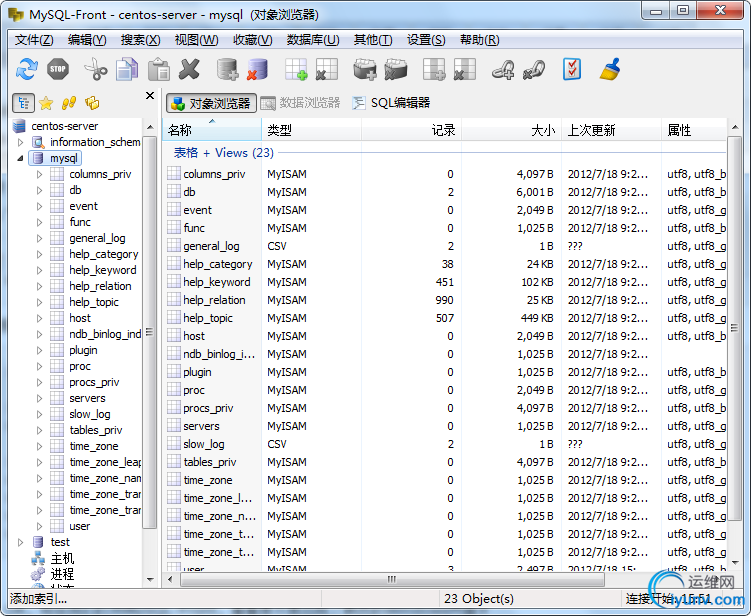Click the New foreign key icon

pyautogui.click(x=503, y=69)
